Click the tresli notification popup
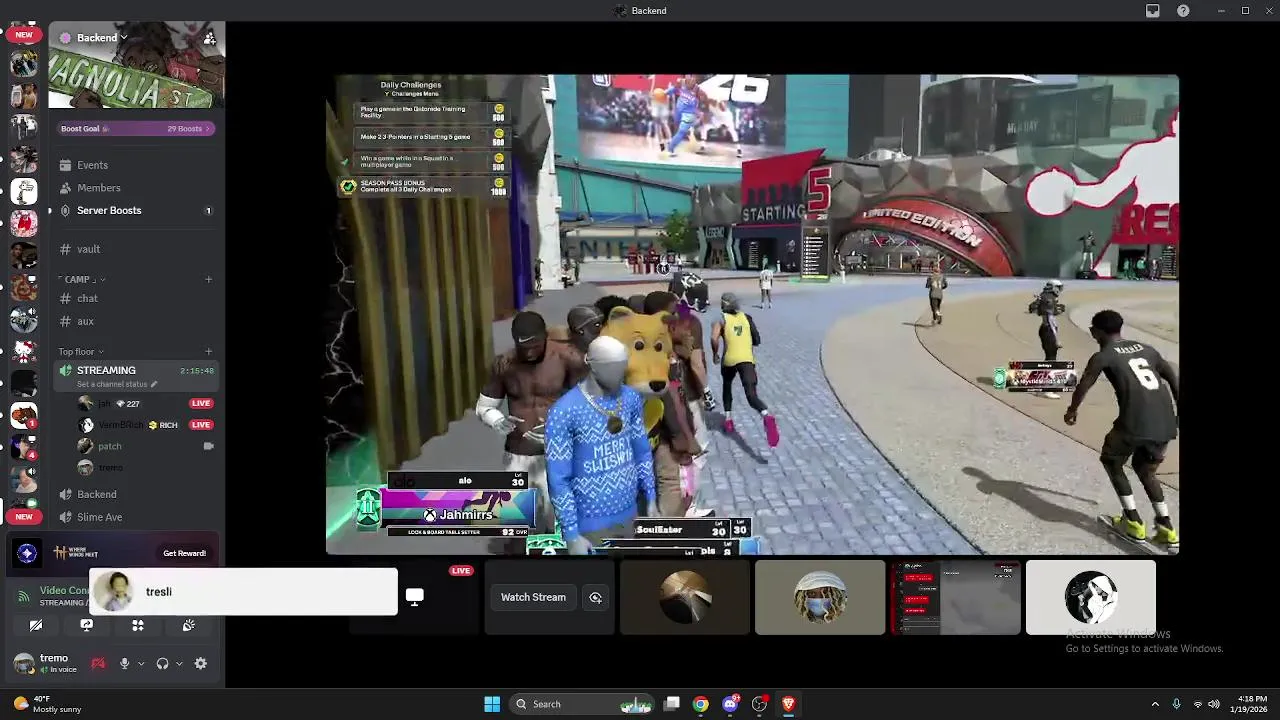This screenshot has width=1280, height=720. [x=243, y=591]
